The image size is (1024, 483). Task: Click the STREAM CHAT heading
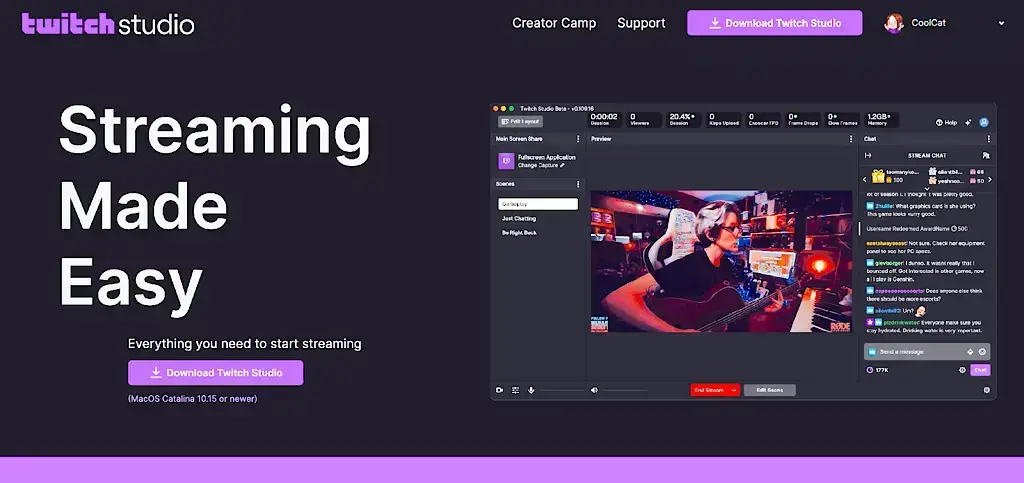pyautogui.click(x=927, y=155)
